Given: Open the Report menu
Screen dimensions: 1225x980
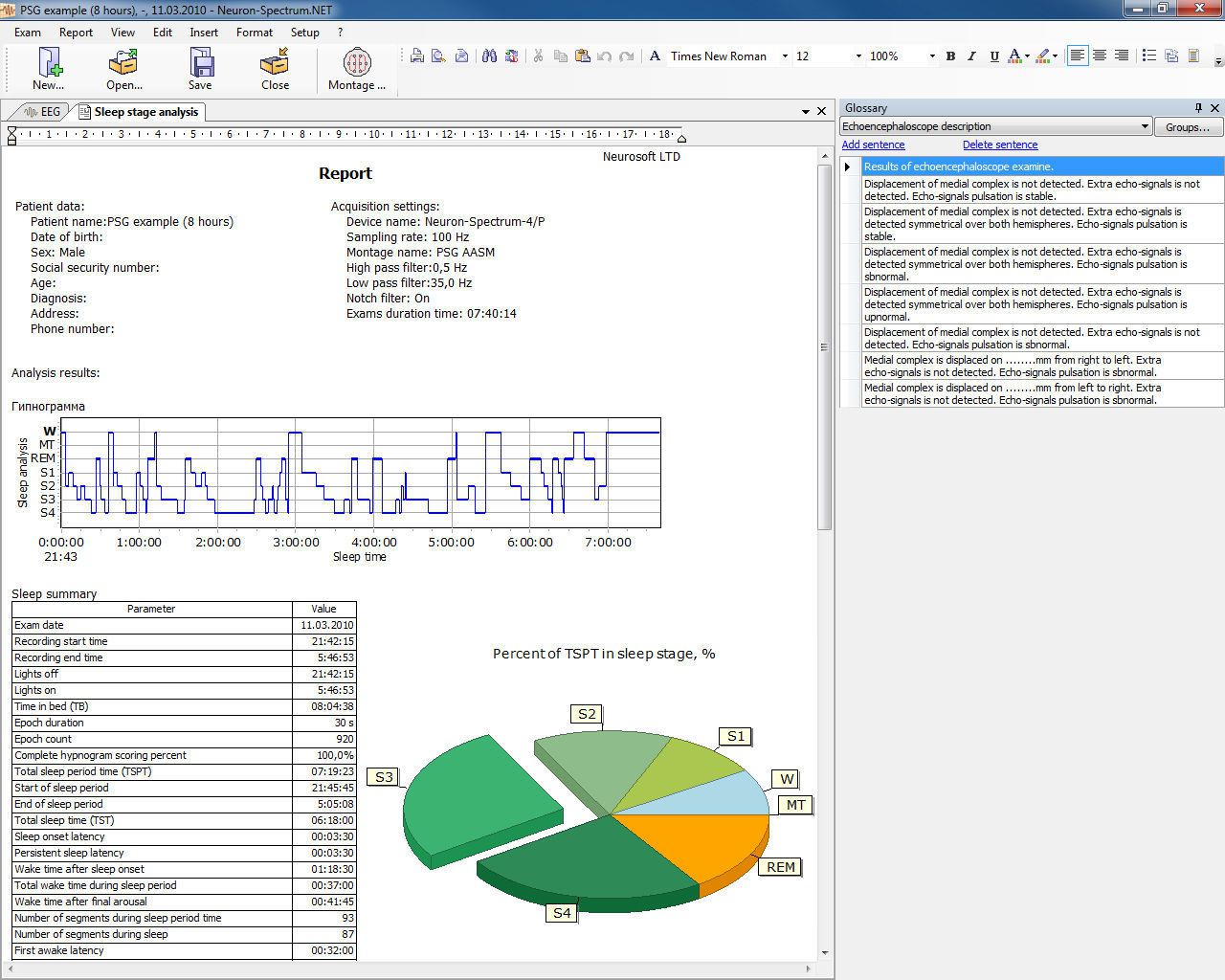Looking at the screenshot, I should (x=76, y=32).
